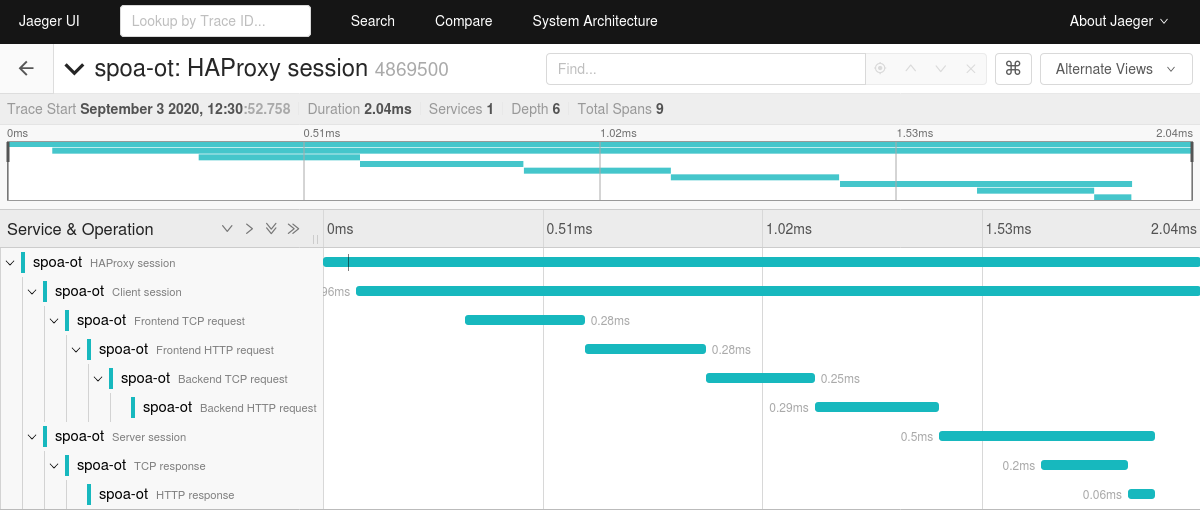Open keyboard shortcuts button

[x=1013, y=69]
